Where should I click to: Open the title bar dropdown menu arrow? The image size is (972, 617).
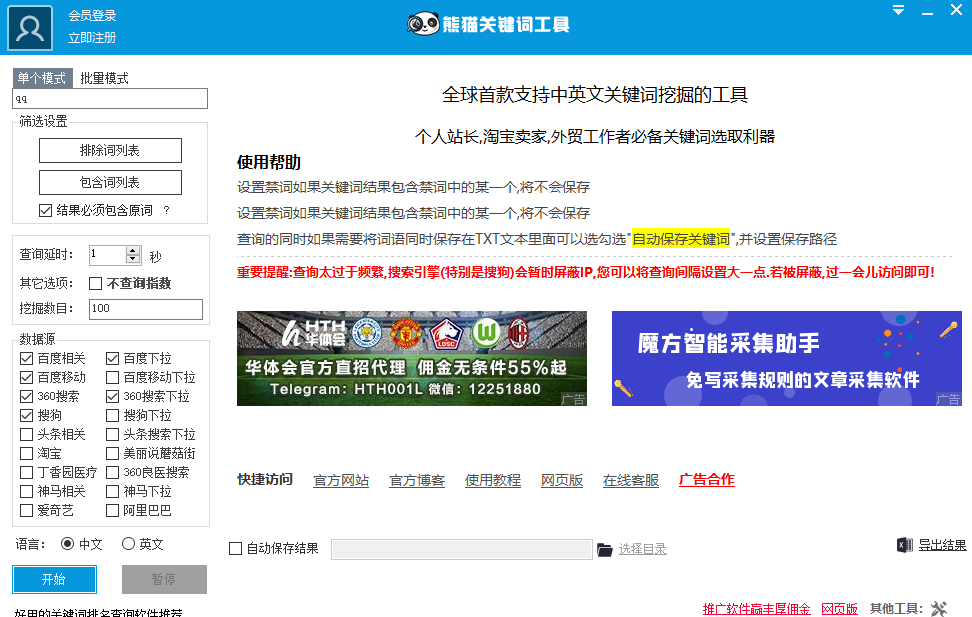click(898, 10)
